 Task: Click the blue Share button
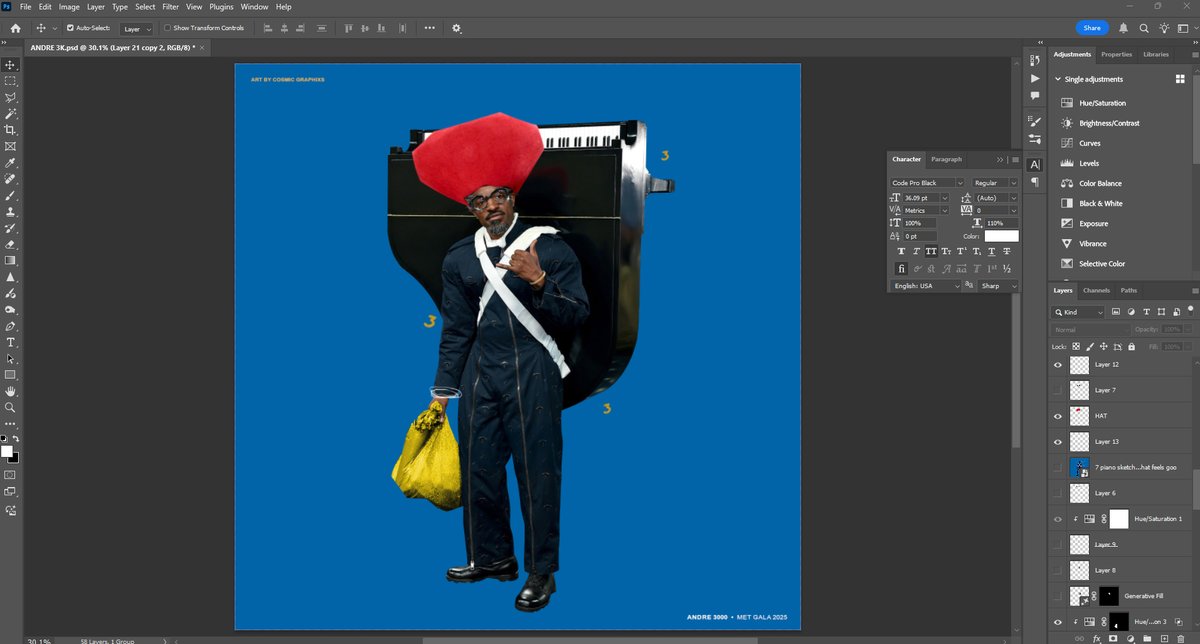click(x=1091, y=28)
